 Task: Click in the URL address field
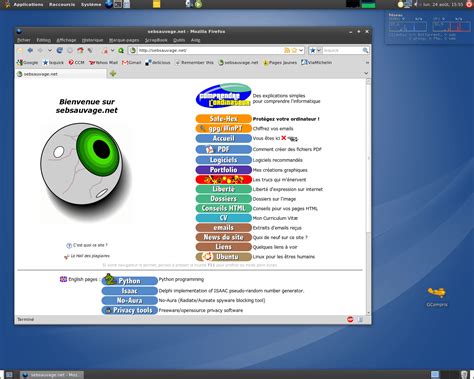(210, 50)
